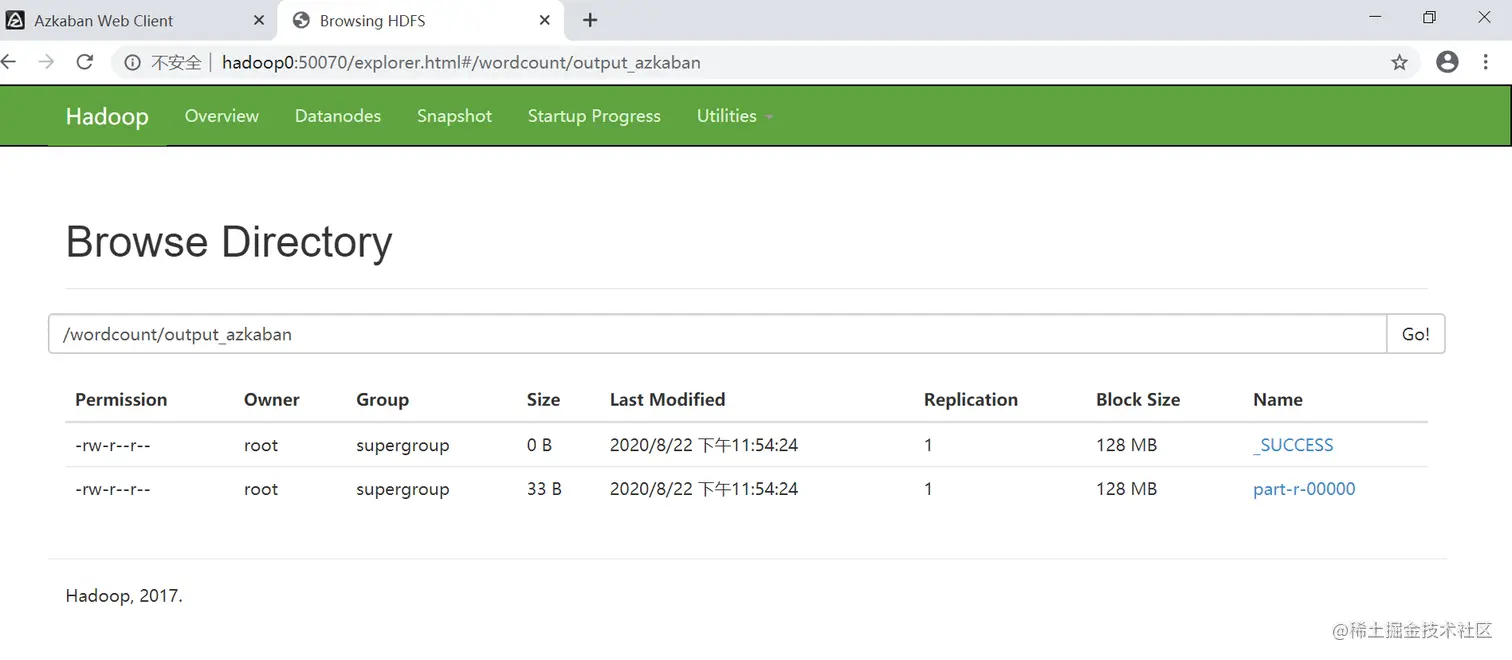The image size is (1512, 660).
Task: Close the Azkaban Web Client tab
Action: (259, 20)
